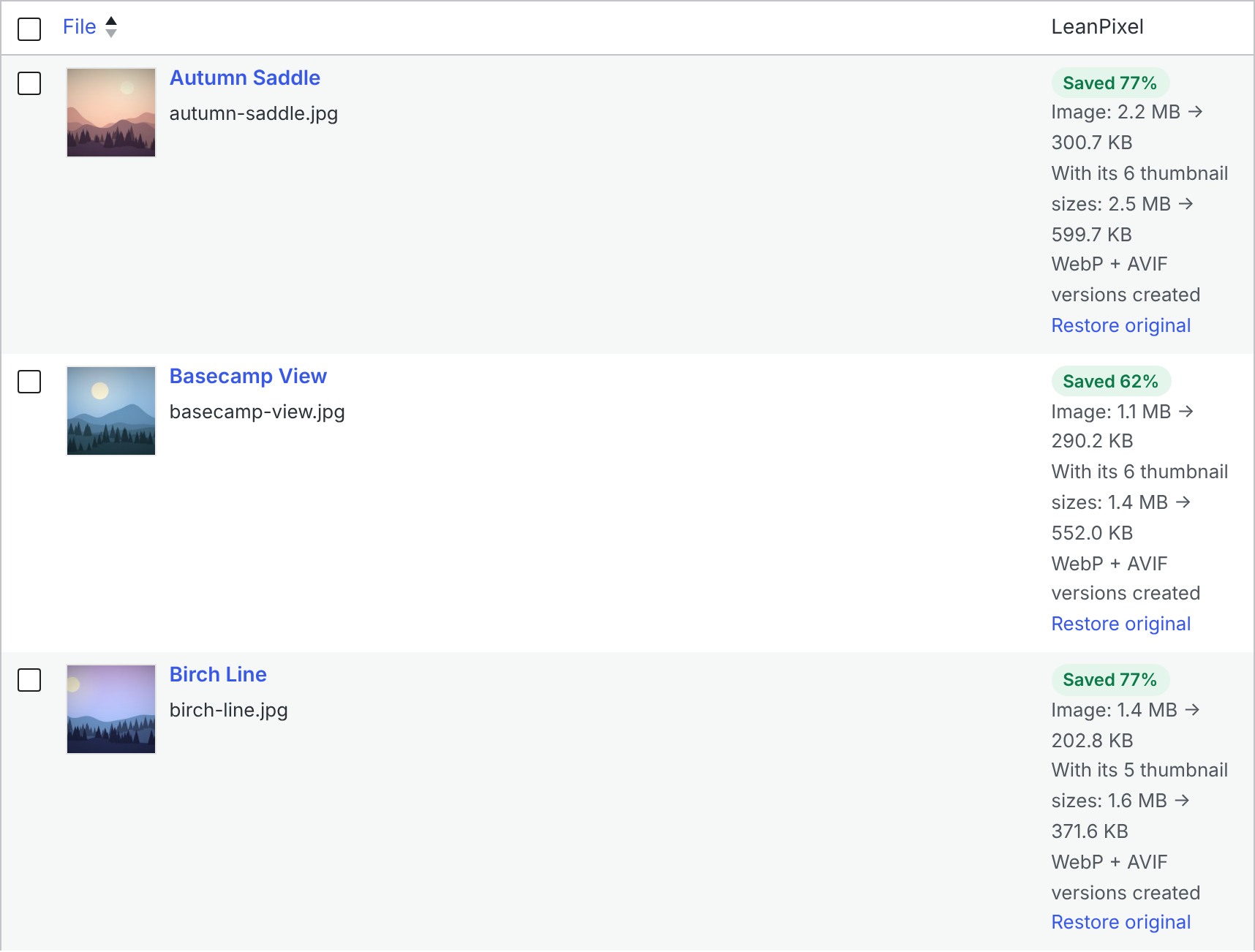Open the Basecamp View thumbnail image
This screenshot has height=952, width=1255.
pyautogui.click(x=111, y=411)
